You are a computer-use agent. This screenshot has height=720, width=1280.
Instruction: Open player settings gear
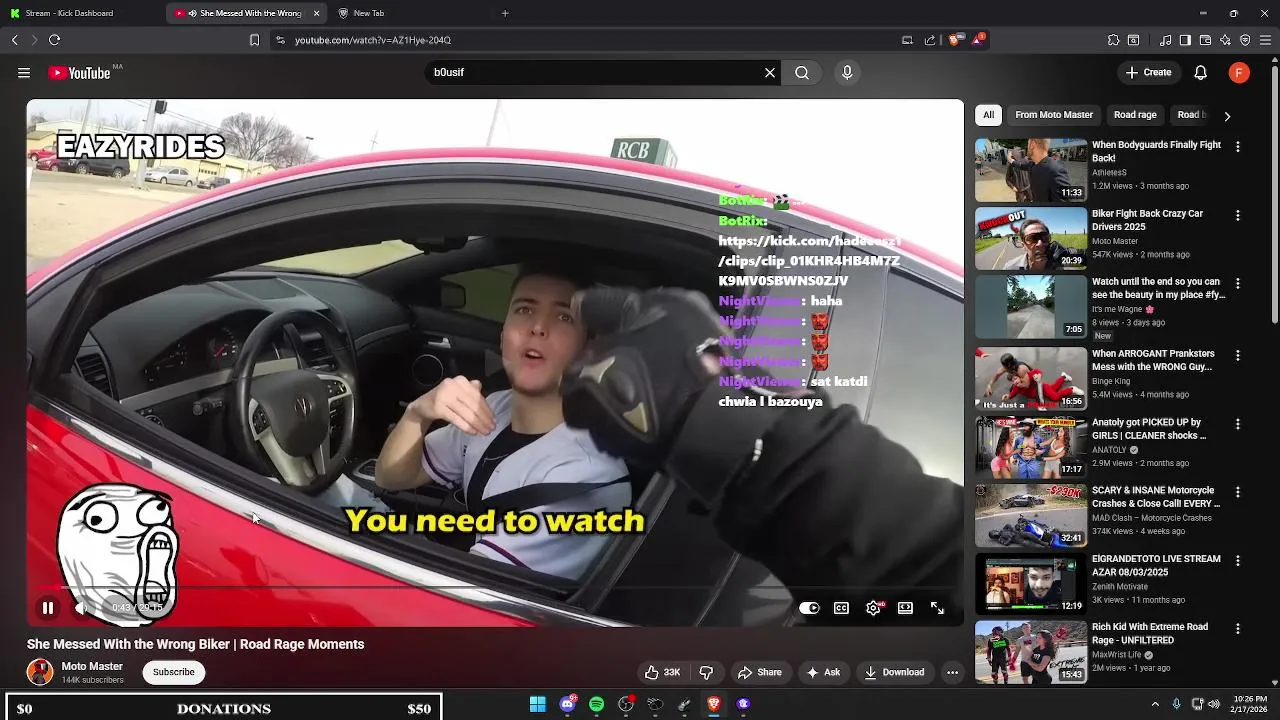(x=874, y=608)
